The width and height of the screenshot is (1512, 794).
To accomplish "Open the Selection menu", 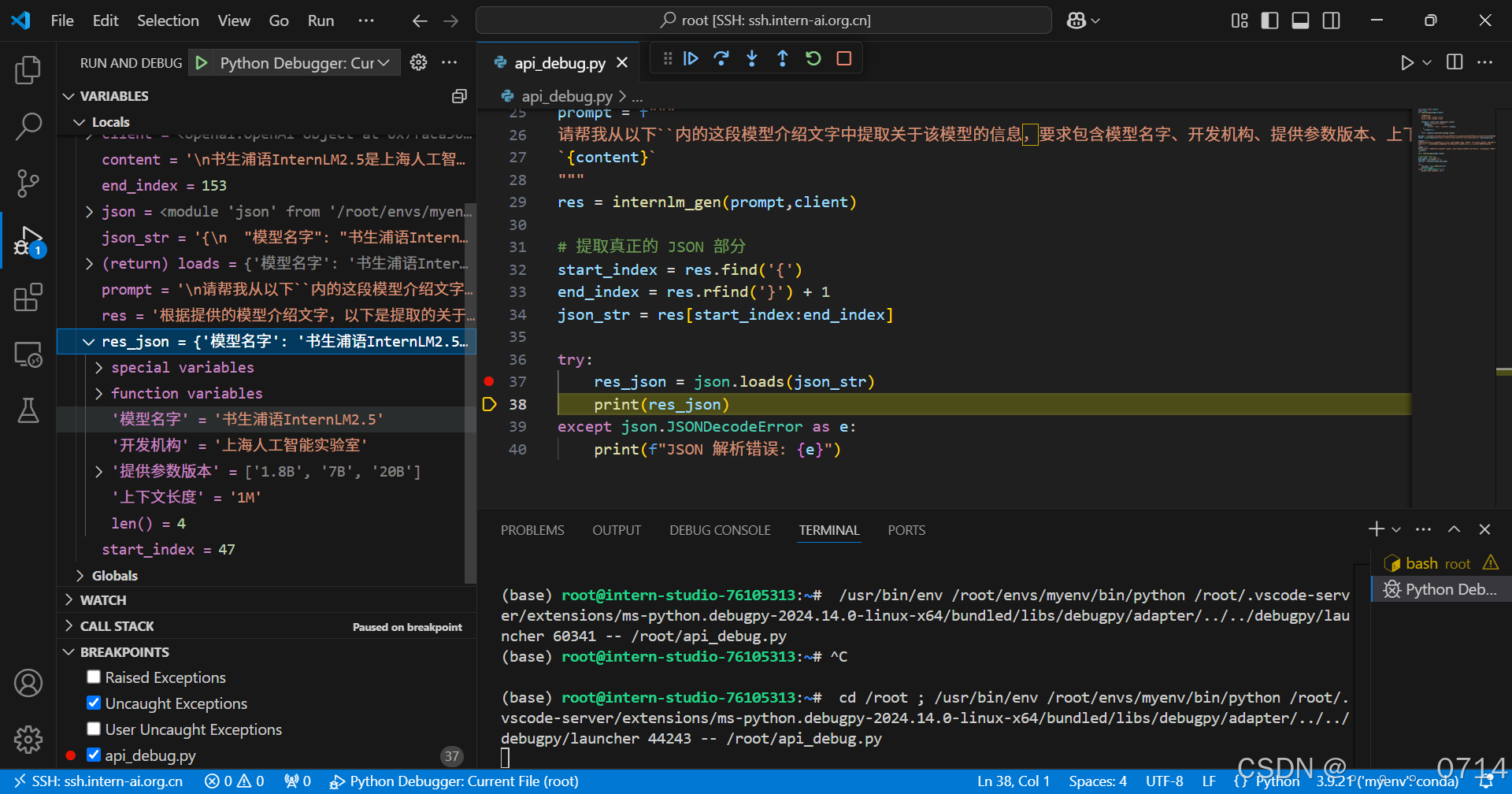I will click(168, 20).
